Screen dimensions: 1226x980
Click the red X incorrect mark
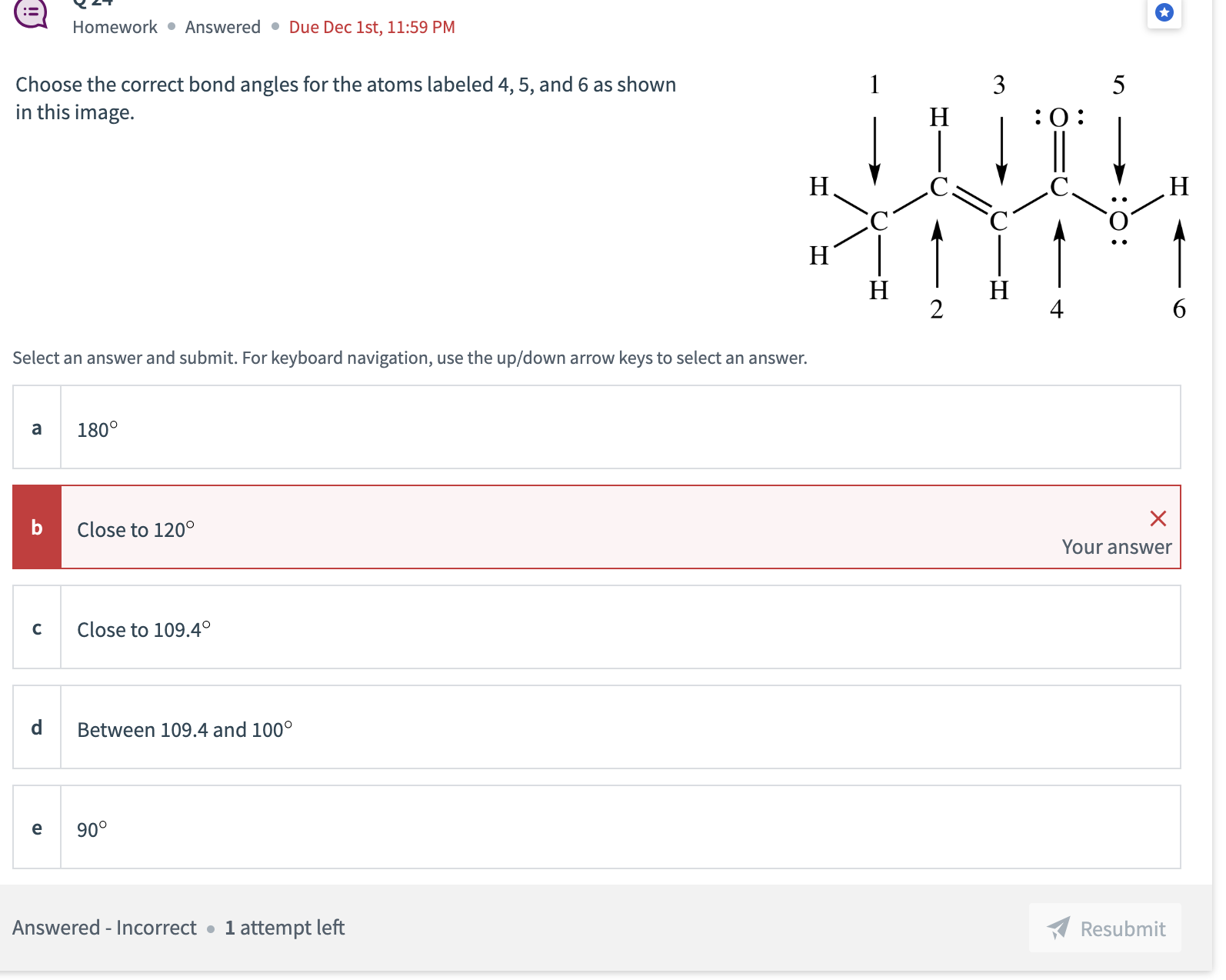click(x=1158, y=518)
